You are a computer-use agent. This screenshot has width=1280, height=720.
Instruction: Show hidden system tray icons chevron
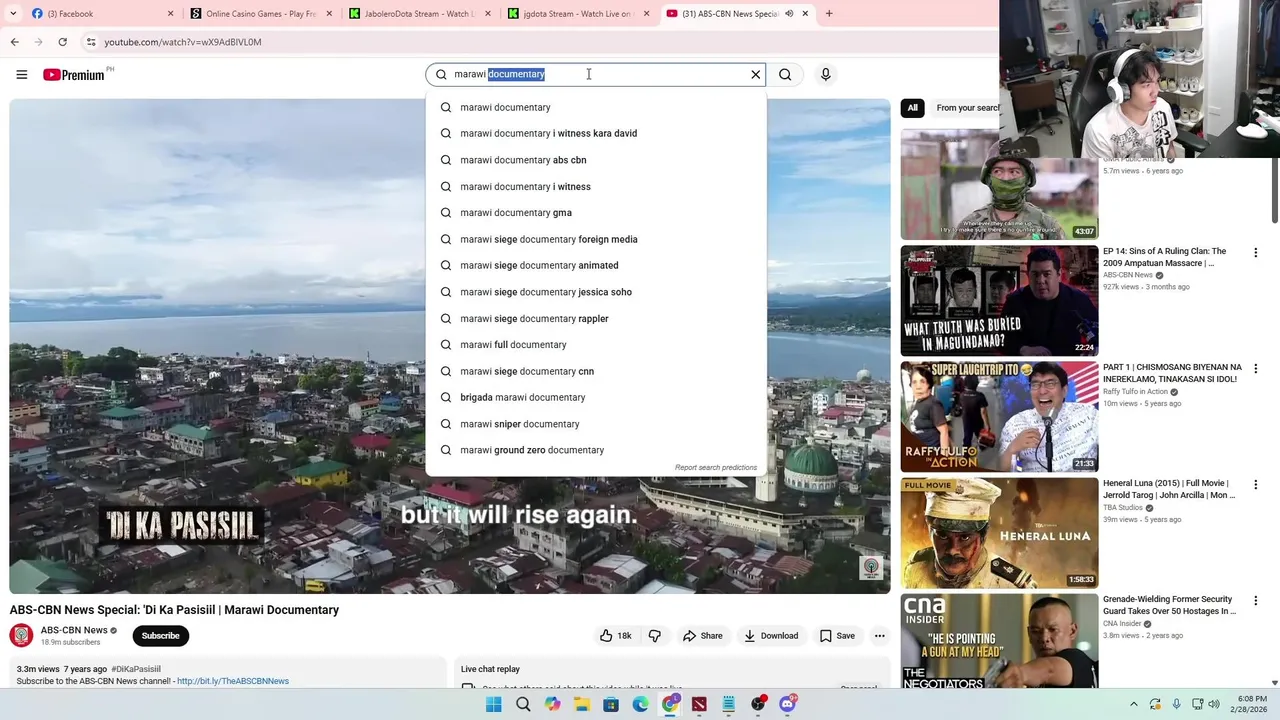[x=1133, y=704]
